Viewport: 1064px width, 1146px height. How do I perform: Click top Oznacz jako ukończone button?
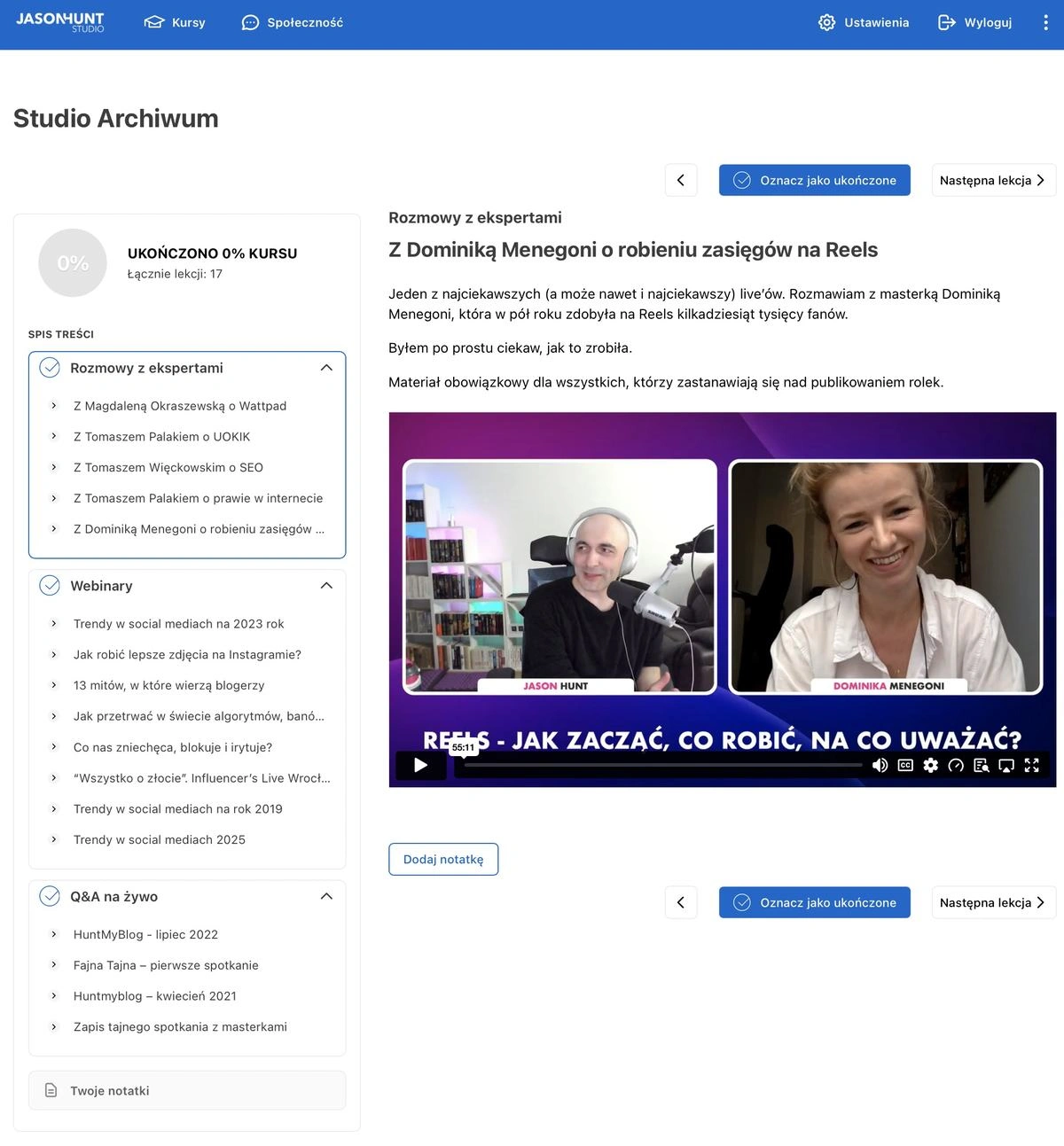click(x=815, y=180)
